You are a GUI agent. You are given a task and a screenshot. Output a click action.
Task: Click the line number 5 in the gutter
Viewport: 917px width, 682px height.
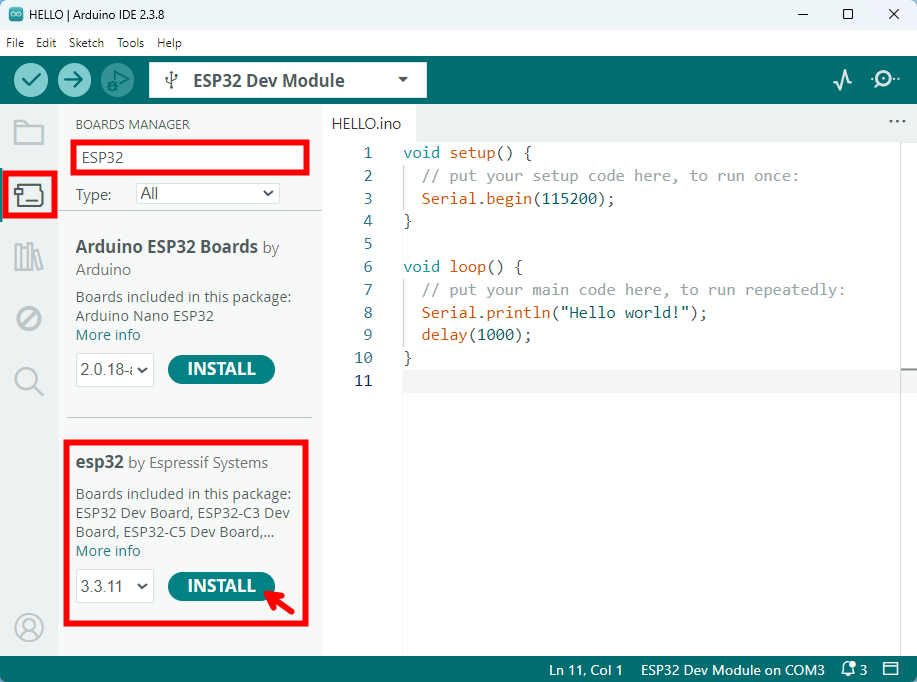click(368, 244)
